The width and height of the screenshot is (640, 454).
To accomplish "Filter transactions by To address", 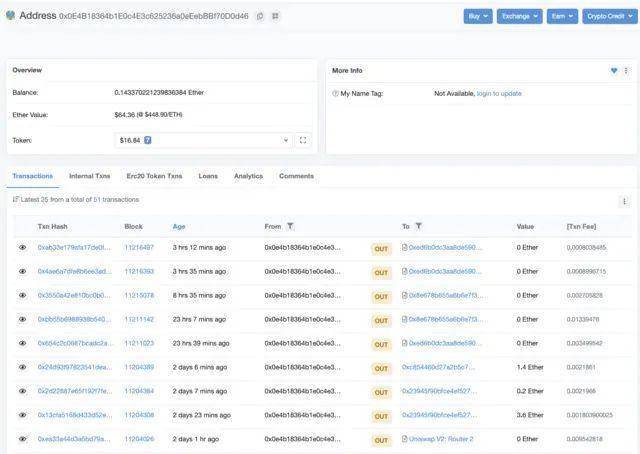I will point(418,226).
